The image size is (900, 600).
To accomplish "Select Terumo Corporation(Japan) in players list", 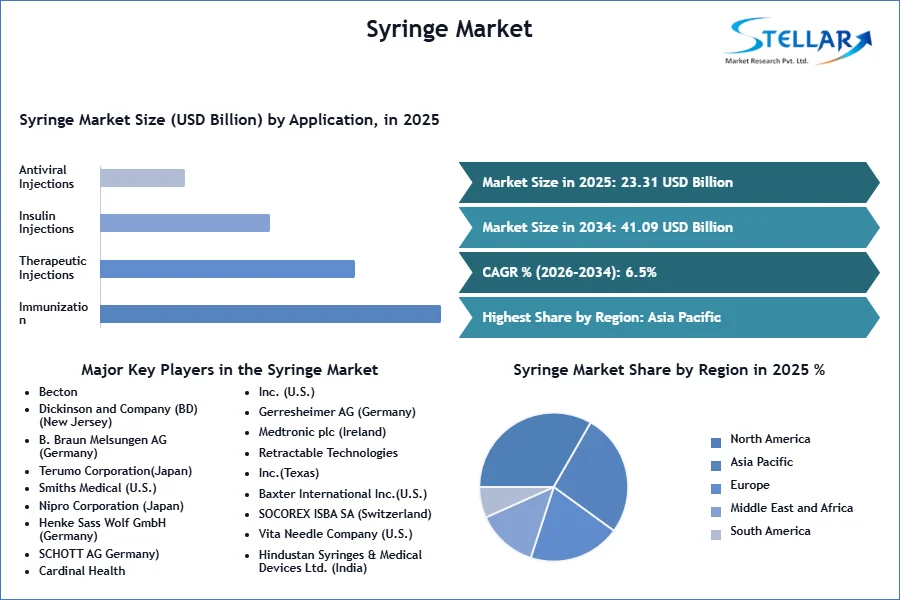I will tap(115, 471).
